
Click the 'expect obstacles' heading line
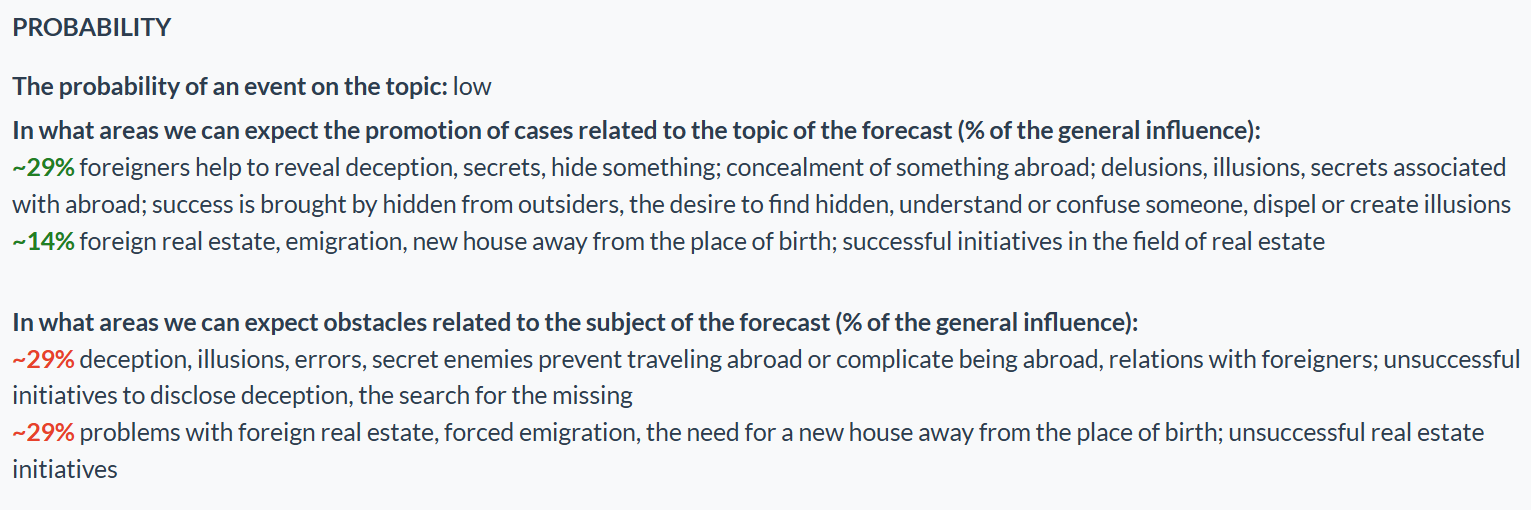click(575, 324)
